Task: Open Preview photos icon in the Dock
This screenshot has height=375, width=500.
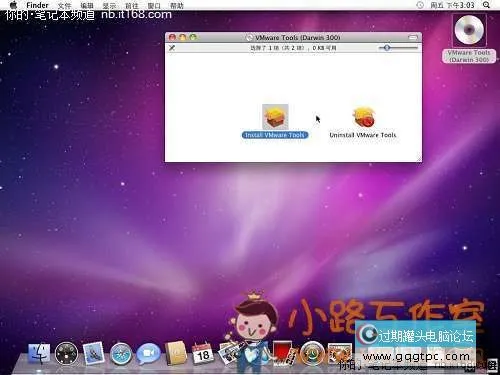Action: tap(228, 353)
